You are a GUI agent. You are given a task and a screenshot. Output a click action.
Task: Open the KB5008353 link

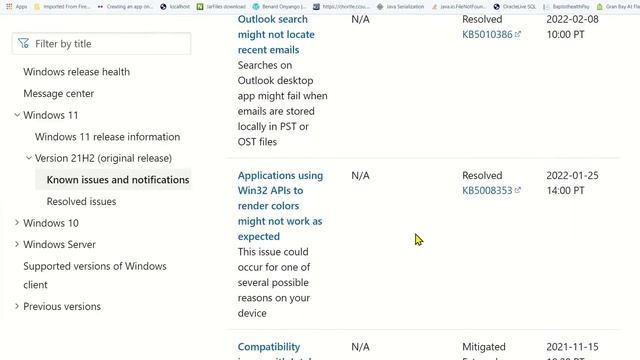click(x=487, y=190)
